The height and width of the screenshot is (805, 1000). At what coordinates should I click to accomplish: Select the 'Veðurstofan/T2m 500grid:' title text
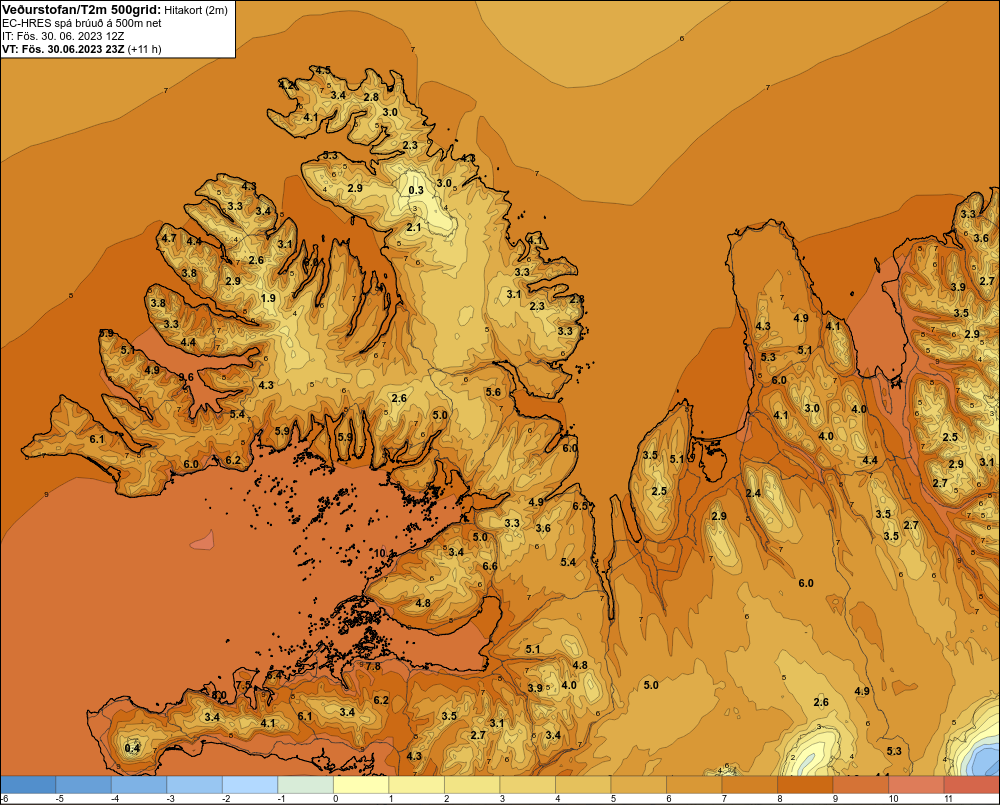point(82,10)
